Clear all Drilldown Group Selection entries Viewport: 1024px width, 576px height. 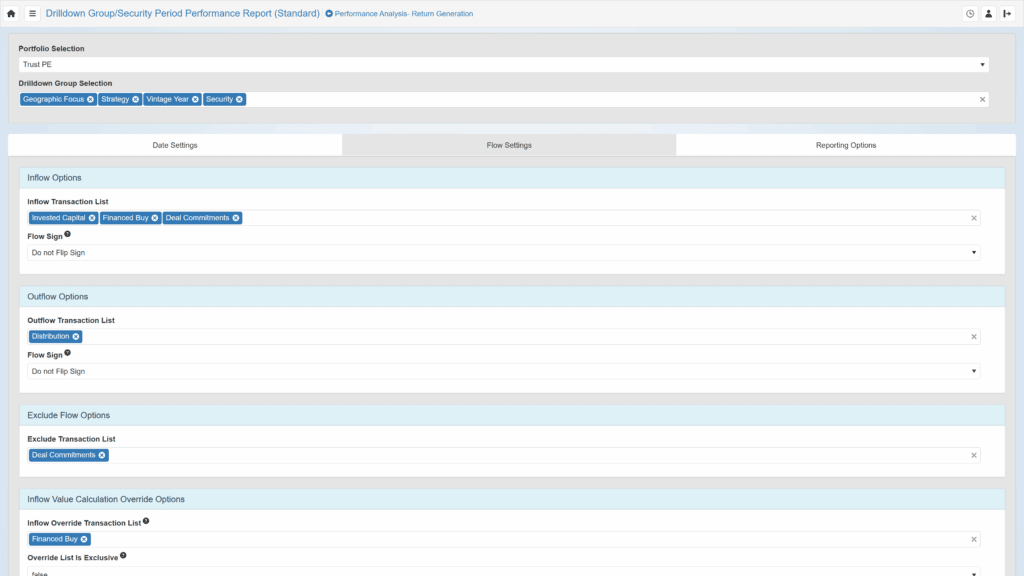[x=982, y=100]
